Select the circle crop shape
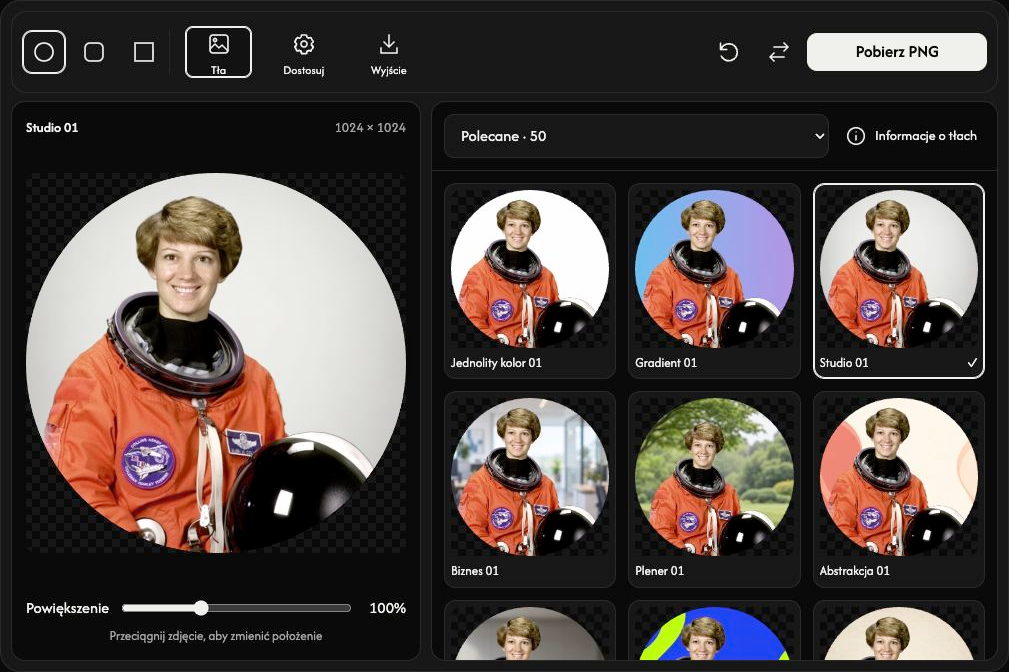Viewport: 1009px width, 672px height. [x=44, y=52]
